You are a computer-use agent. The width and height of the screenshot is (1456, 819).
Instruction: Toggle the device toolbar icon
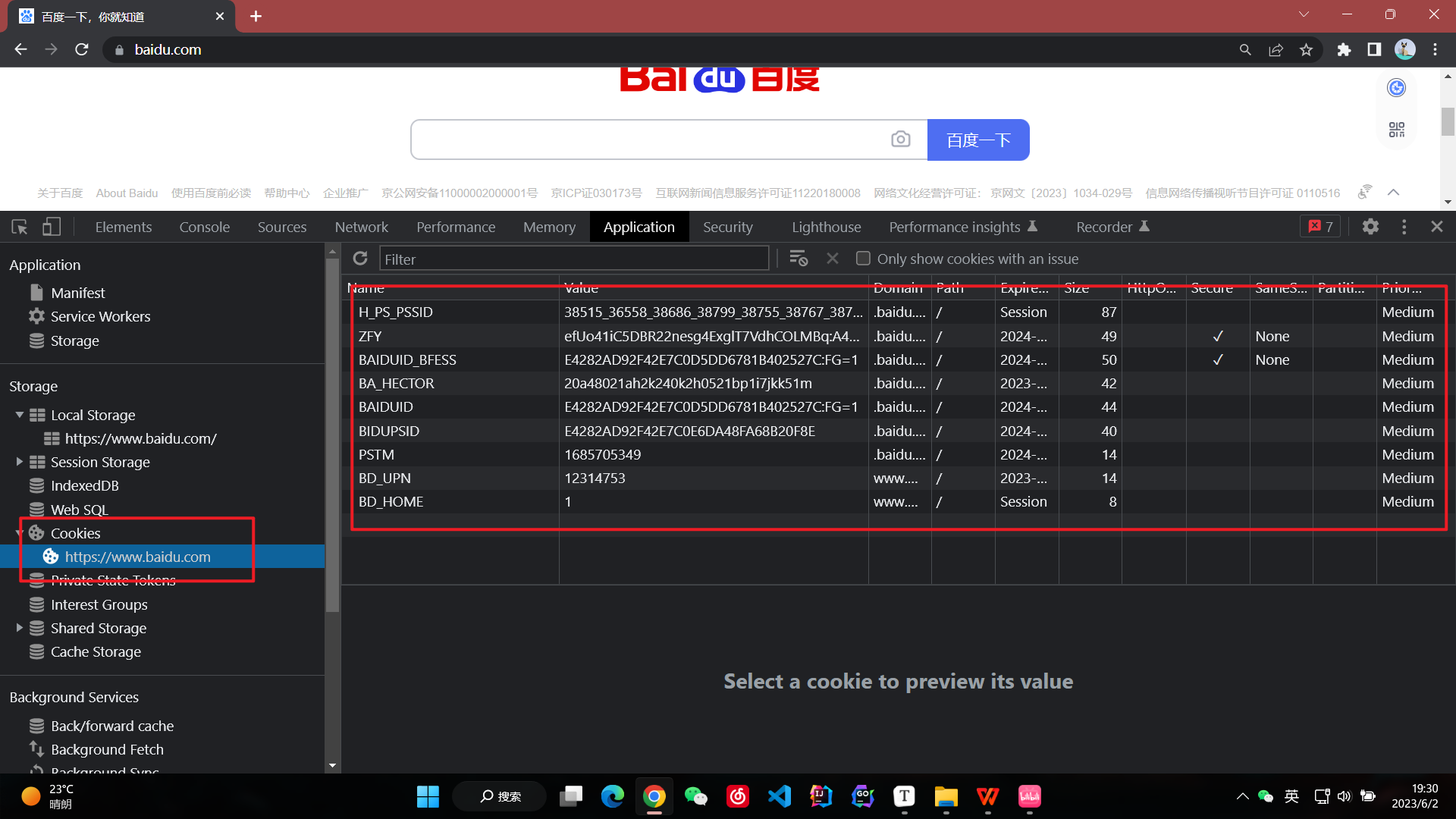(51, 227)
